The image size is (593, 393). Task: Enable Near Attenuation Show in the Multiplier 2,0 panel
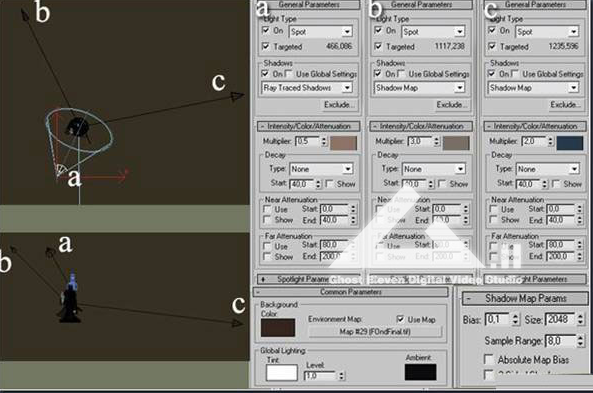[x=494, y=220]
